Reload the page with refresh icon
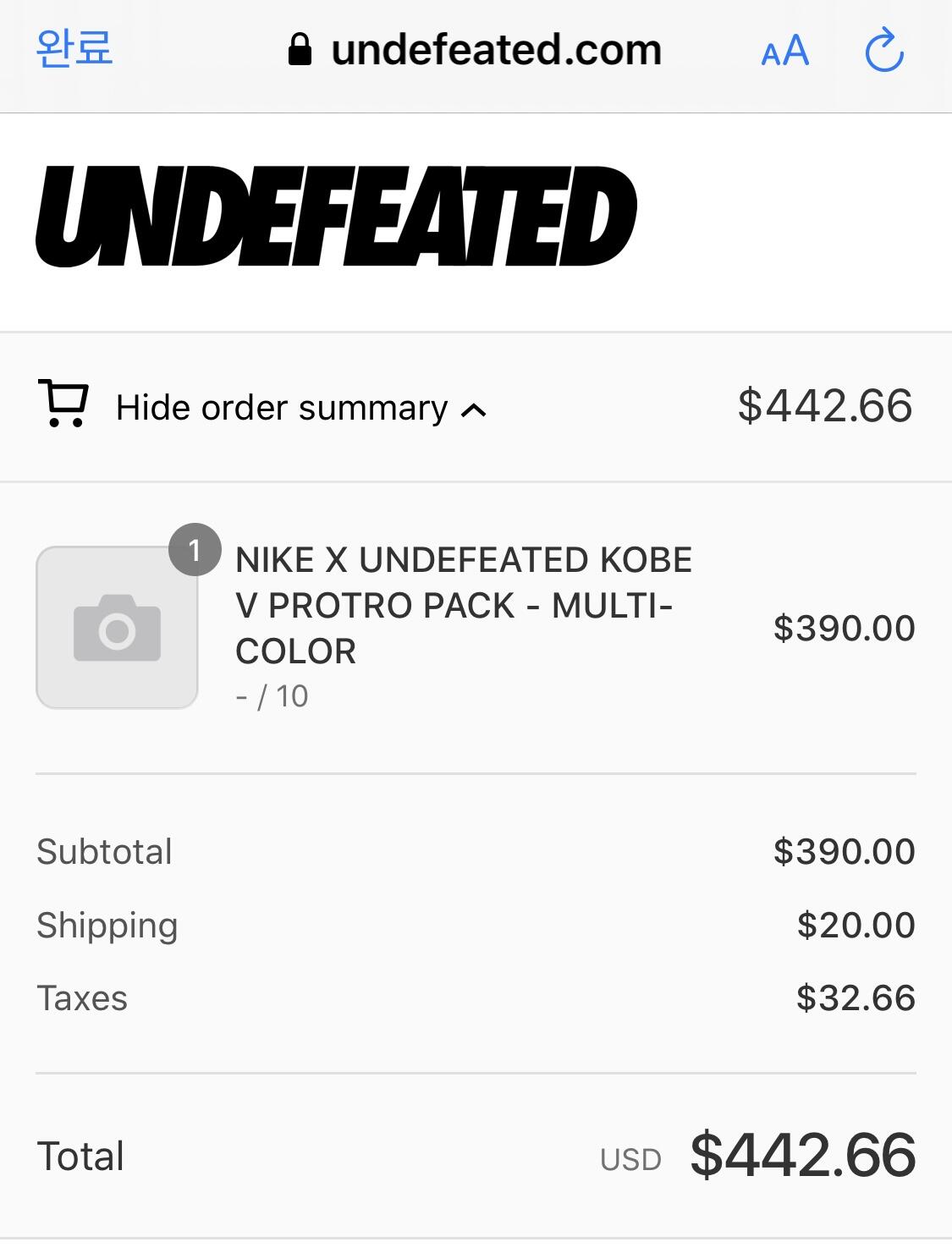 coord(884,50)
